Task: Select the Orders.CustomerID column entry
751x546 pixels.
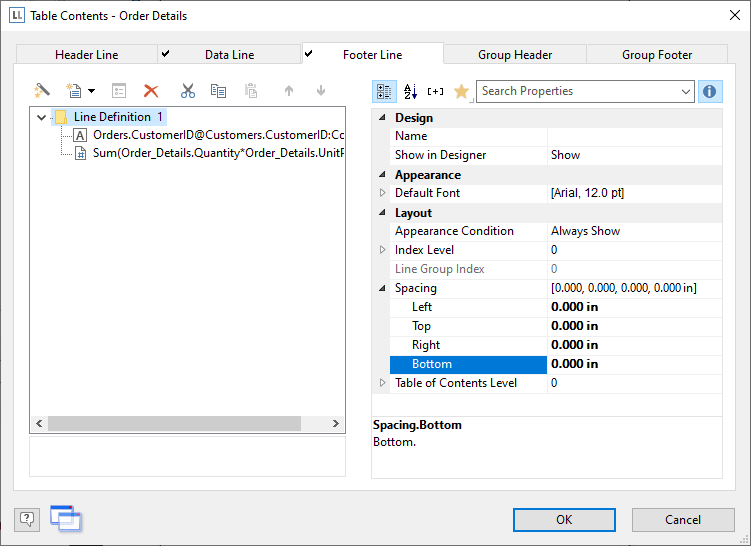Action: click(218, 135)
